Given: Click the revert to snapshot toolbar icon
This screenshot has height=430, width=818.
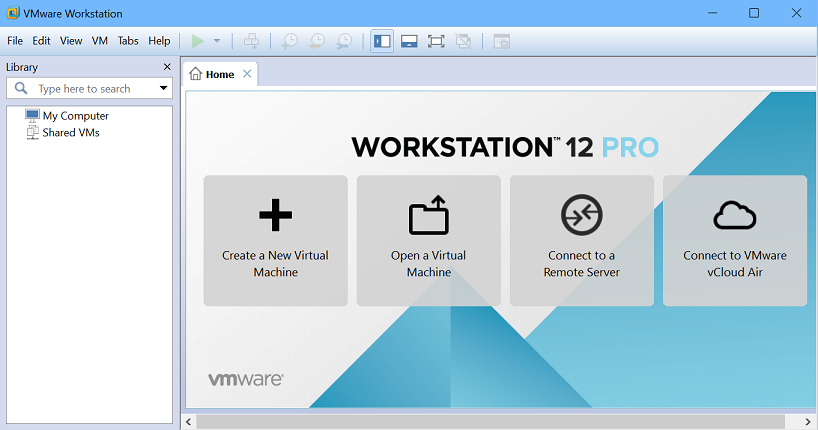Looking at the screenshot, I should (316, 41).
